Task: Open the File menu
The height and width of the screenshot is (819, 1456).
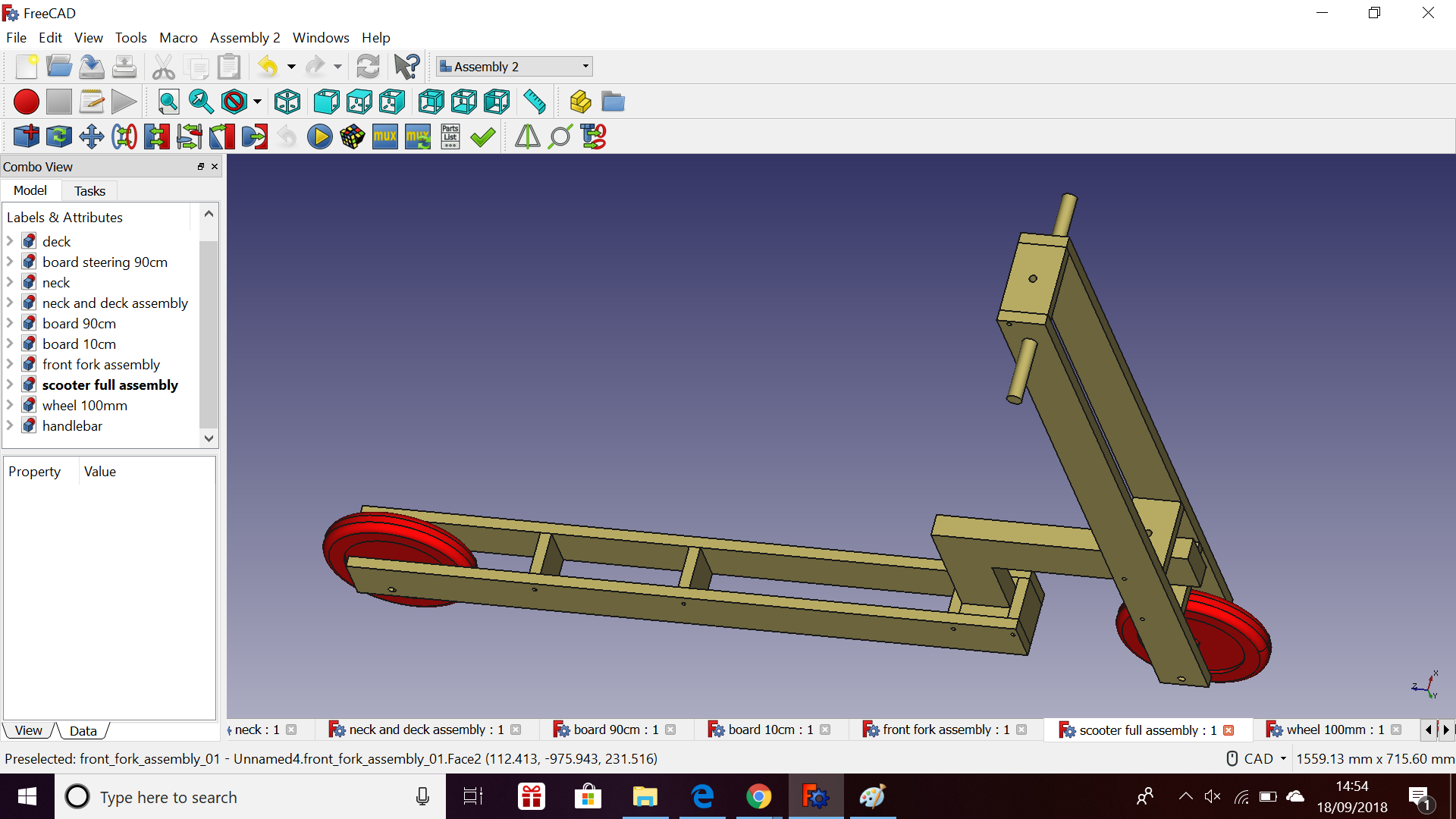Action: pos(16,37)
